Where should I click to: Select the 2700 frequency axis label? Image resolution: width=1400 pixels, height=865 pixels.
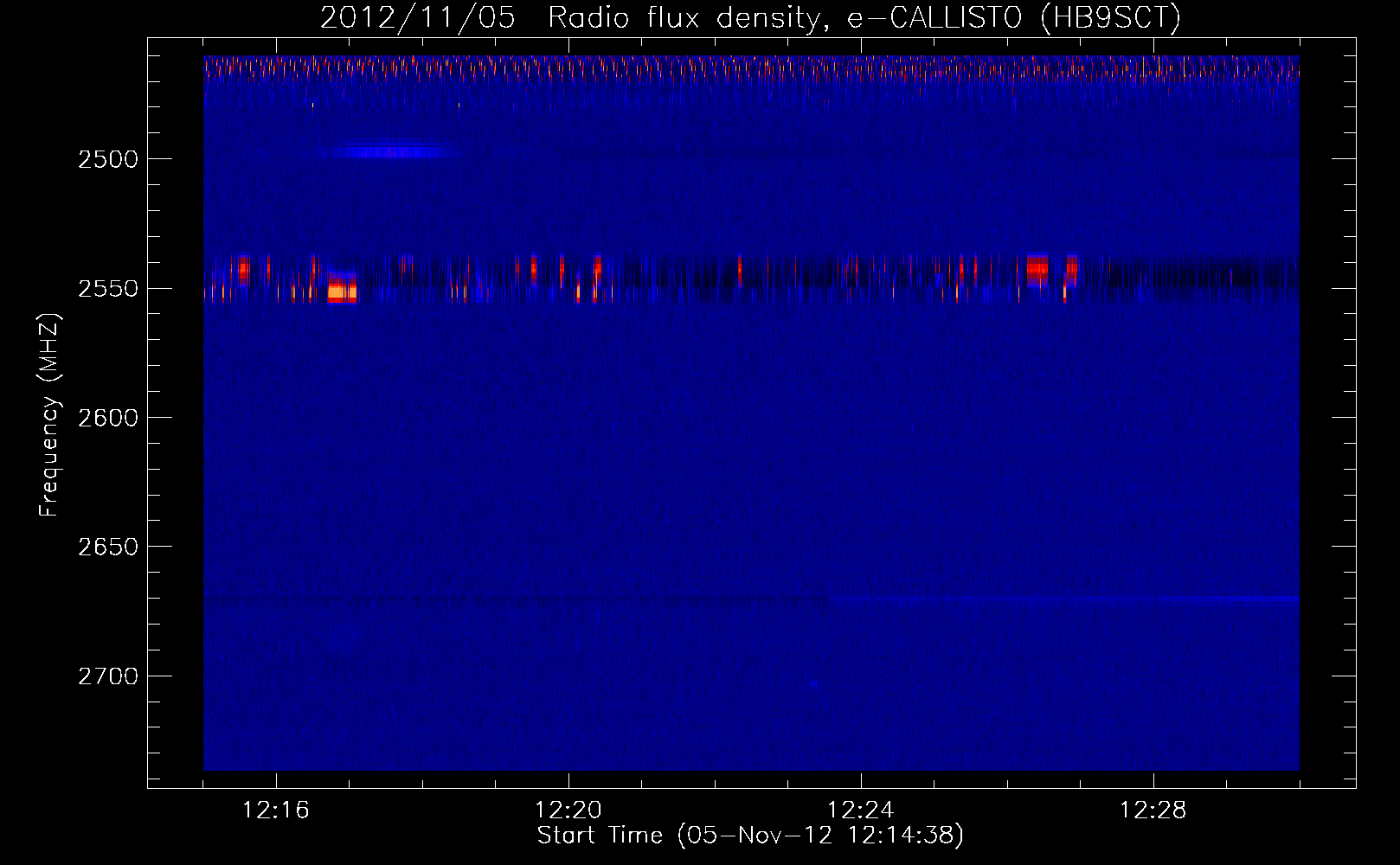click(x=107, y=676)
